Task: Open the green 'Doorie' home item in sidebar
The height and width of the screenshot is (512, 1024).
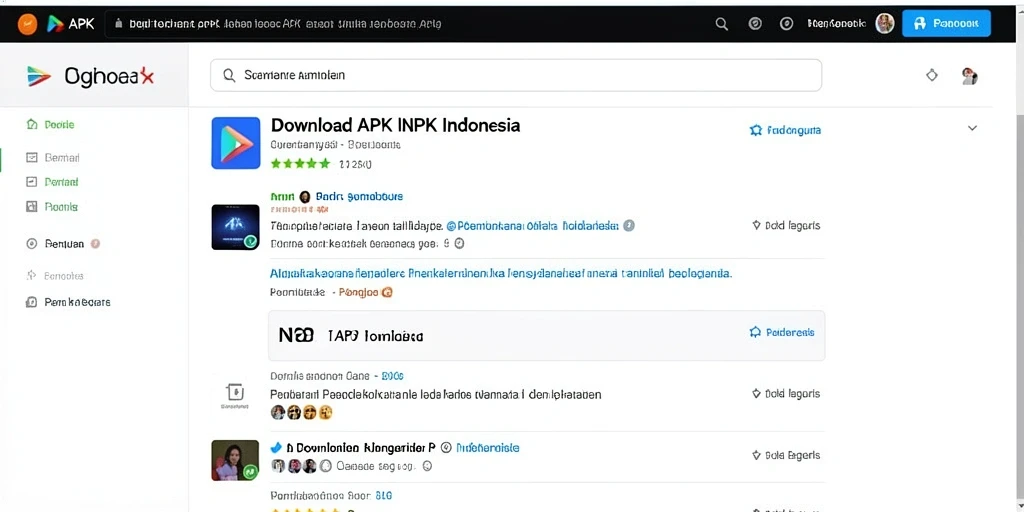Action: coord(50,125)
